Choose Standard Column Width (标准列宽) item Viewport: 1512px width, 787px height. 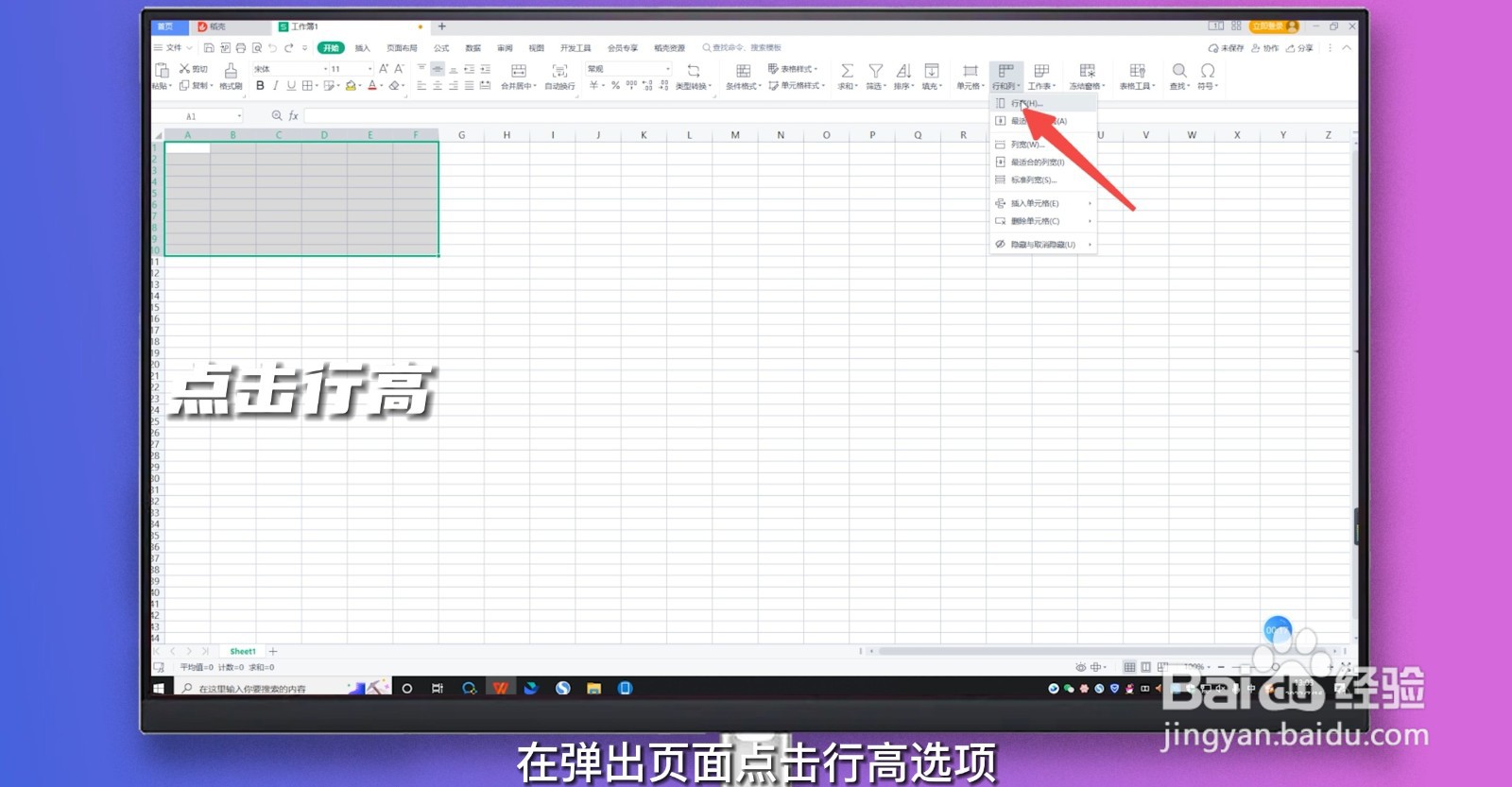coord(1042,180)
